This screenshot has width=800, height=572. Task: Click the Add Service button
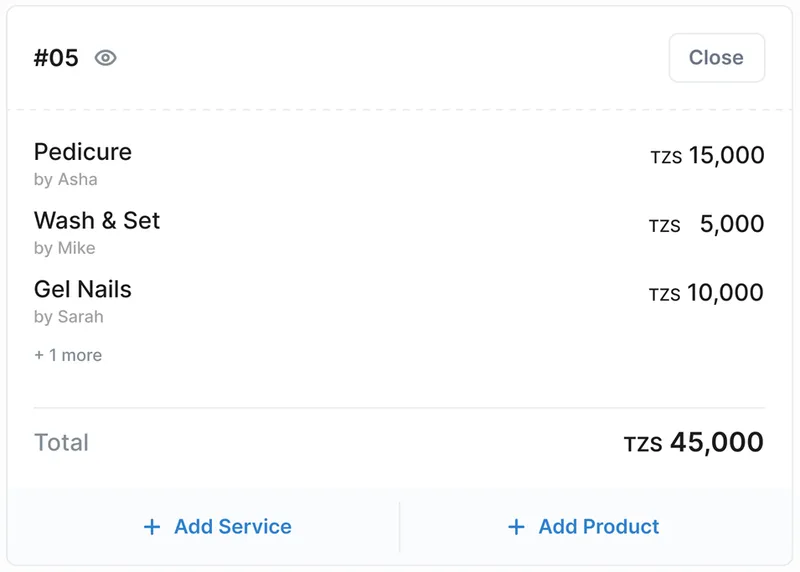click(217, 527)
